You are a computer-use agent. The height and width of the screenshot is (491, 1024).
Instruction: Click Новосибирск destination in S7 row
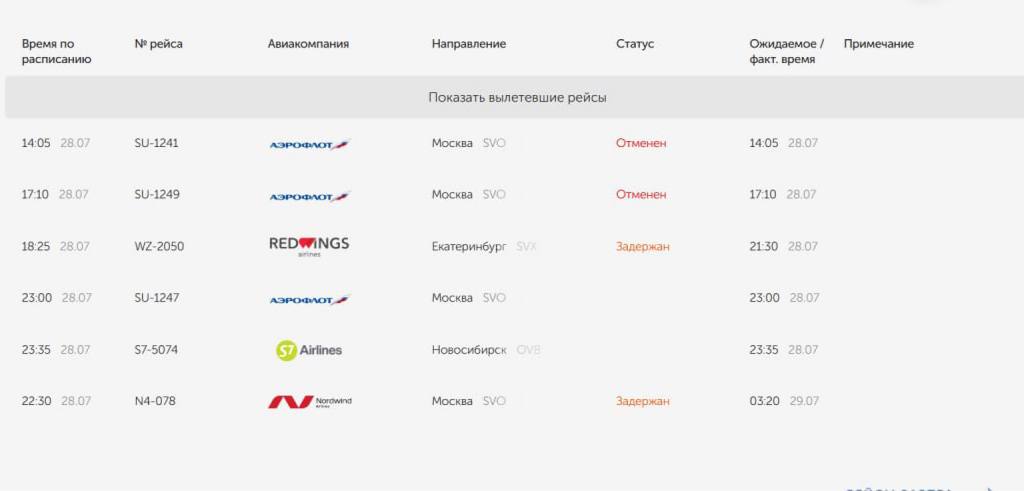coord(468,349)
